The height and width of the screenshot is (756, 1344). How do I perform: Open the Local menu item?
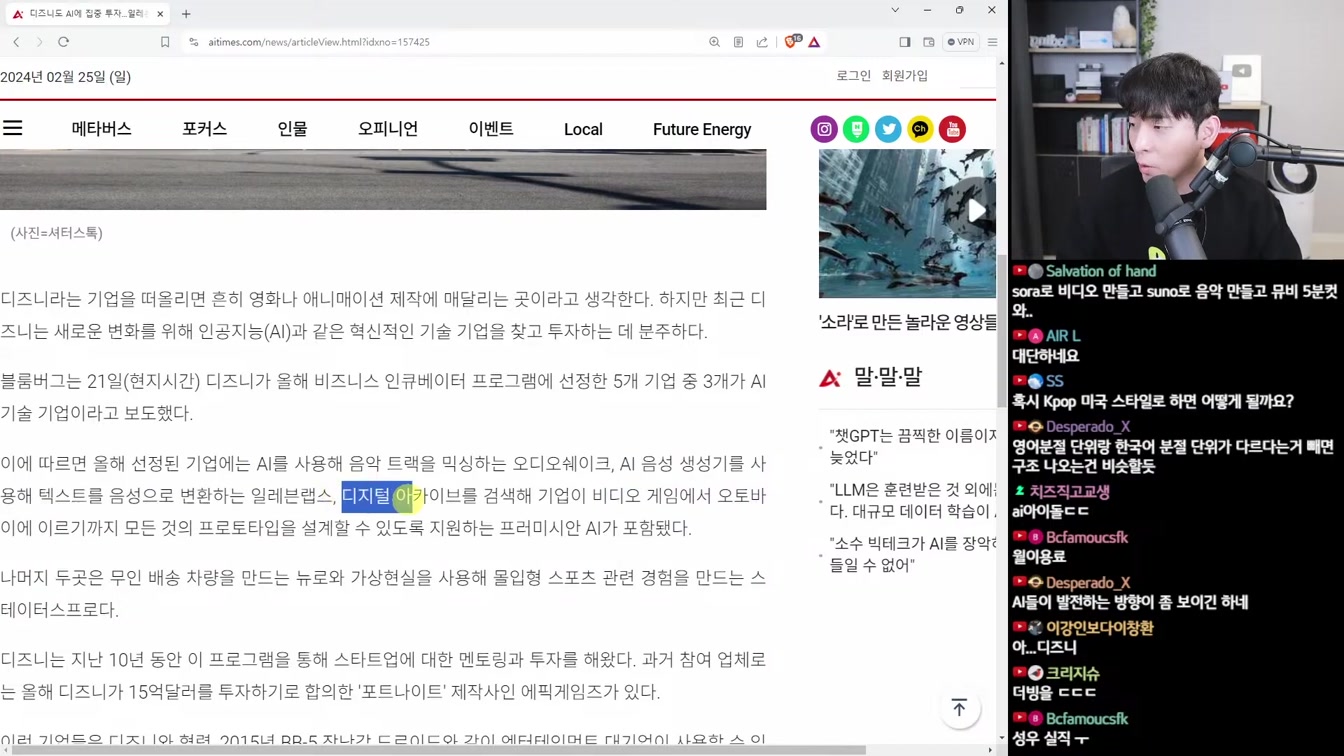point(583,130)
